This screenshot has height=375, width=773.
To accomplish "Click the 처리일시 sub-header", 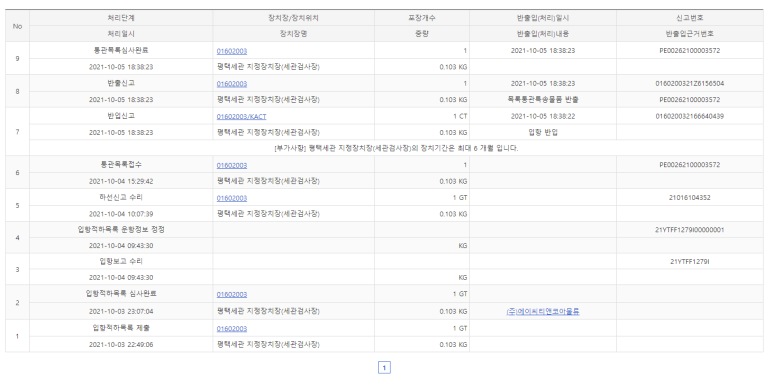I will [121, 34].
